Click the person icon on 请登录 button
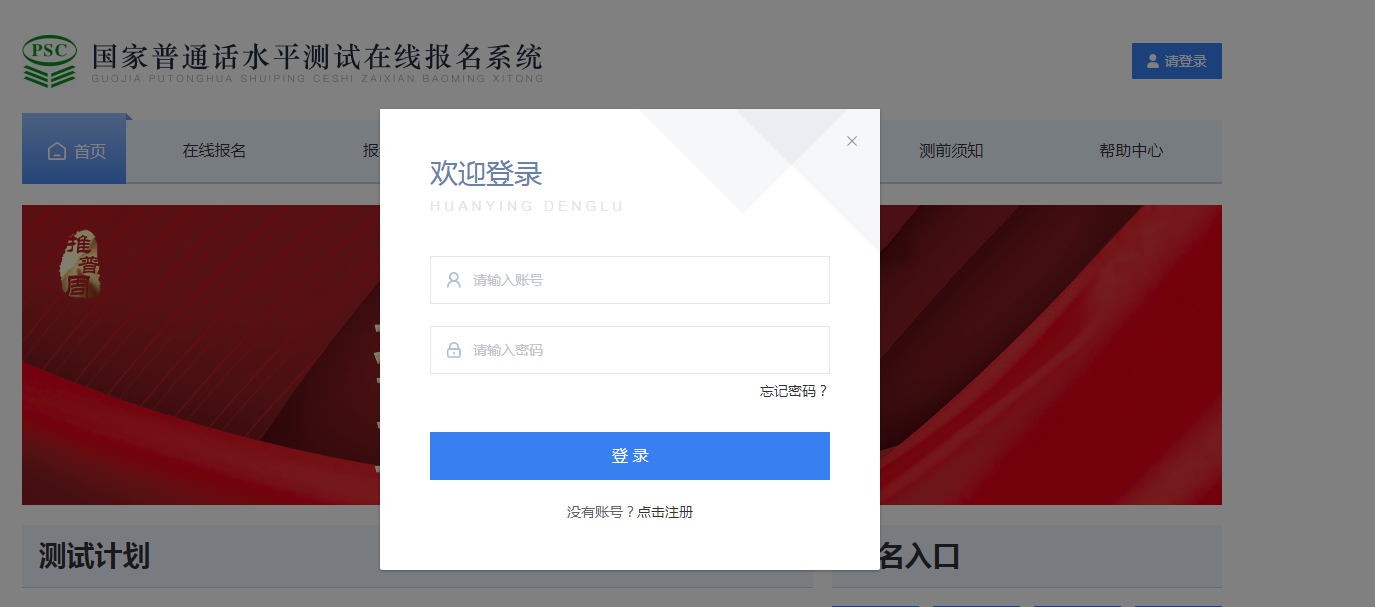This screenshot has width=1375, height=607. point(1152,61)
